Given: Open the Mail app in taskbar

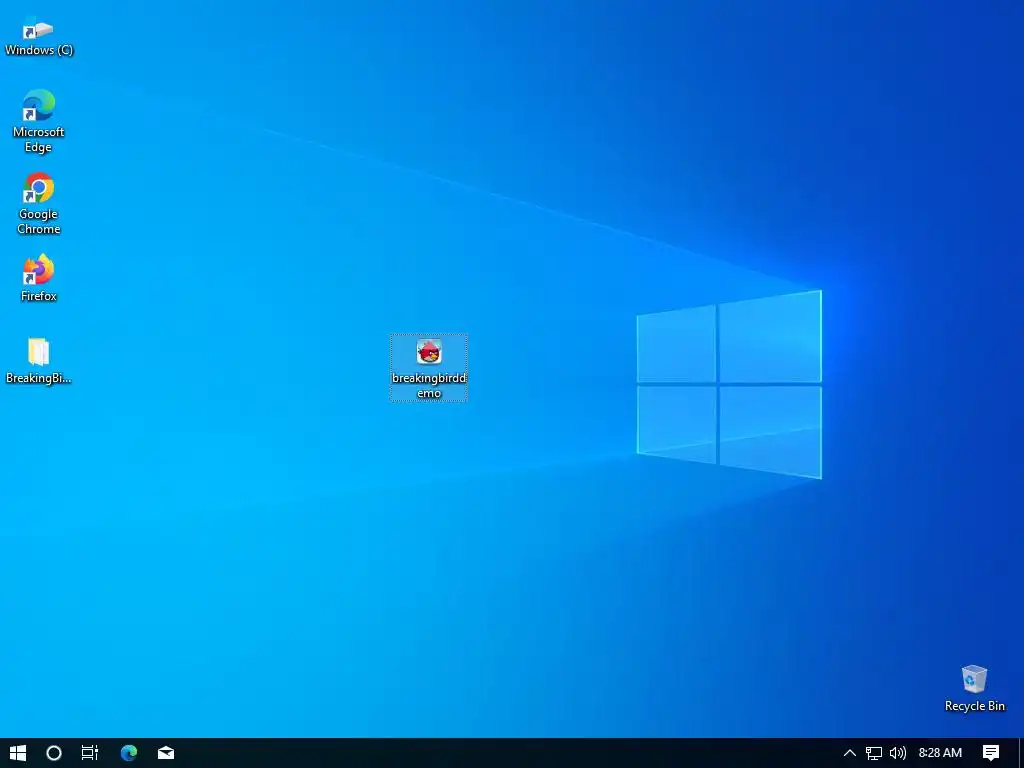Looking at the screenshot, I should pos(166,753).
